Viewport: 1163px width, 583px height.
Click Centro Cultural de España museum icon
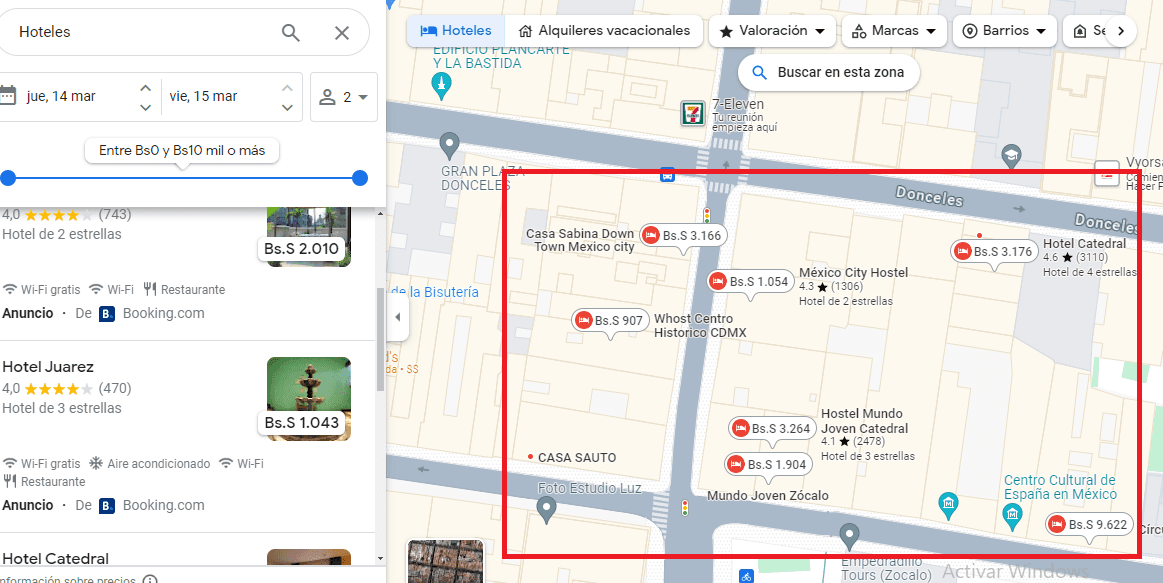pos(1012,516)
